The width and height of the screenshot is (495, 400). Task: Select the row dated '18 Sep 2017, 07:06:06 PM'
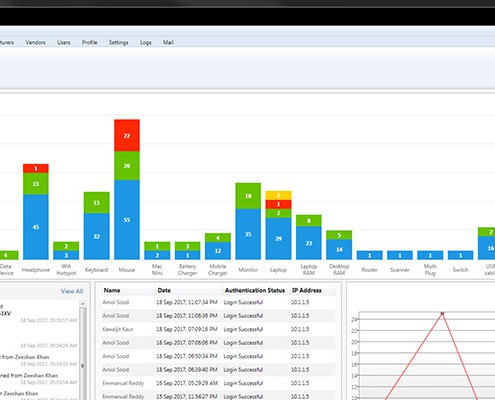click(x=218, y=343)
